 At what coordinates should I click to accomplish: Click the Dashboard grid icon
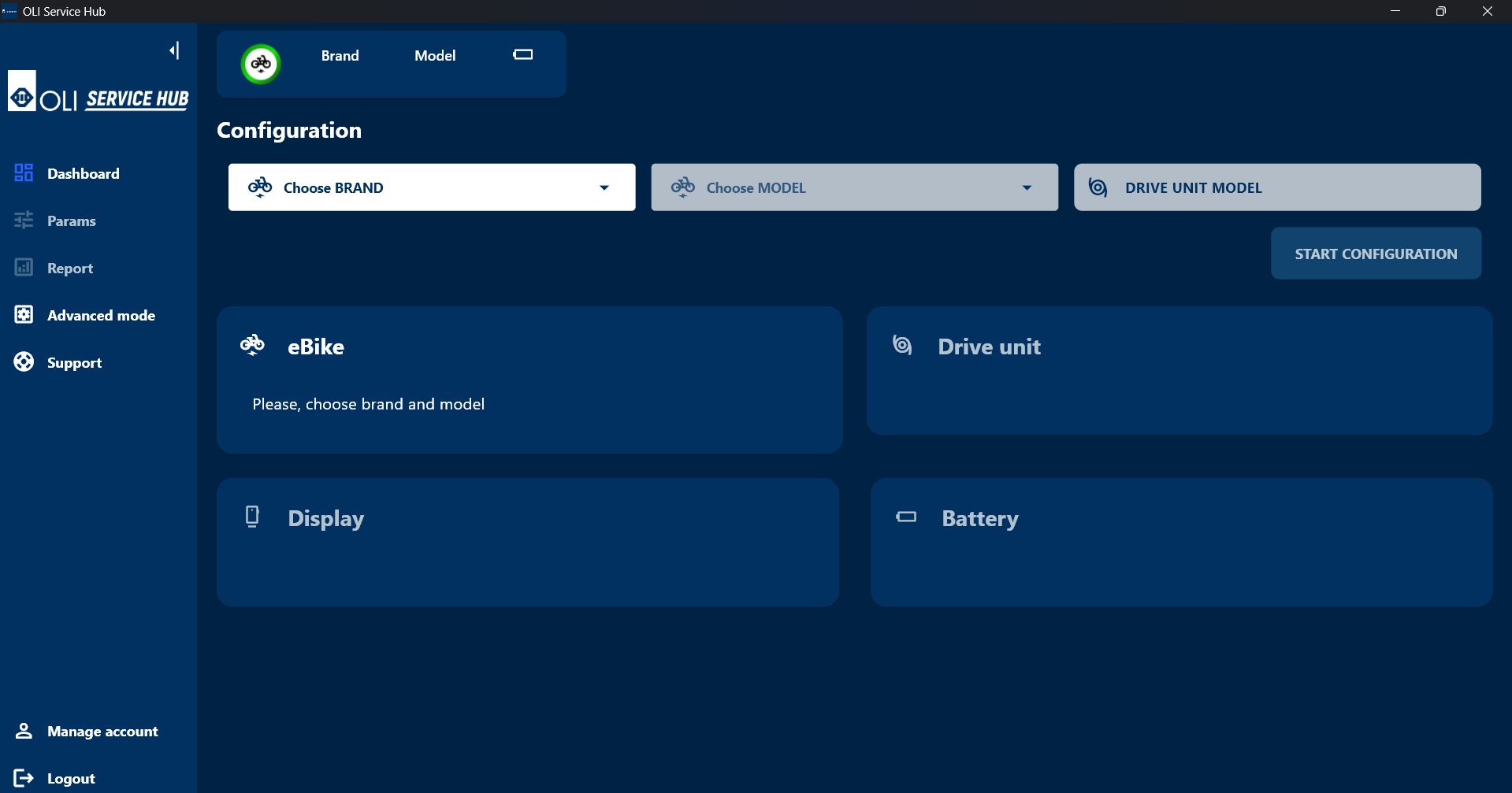[x=24, y=173]
